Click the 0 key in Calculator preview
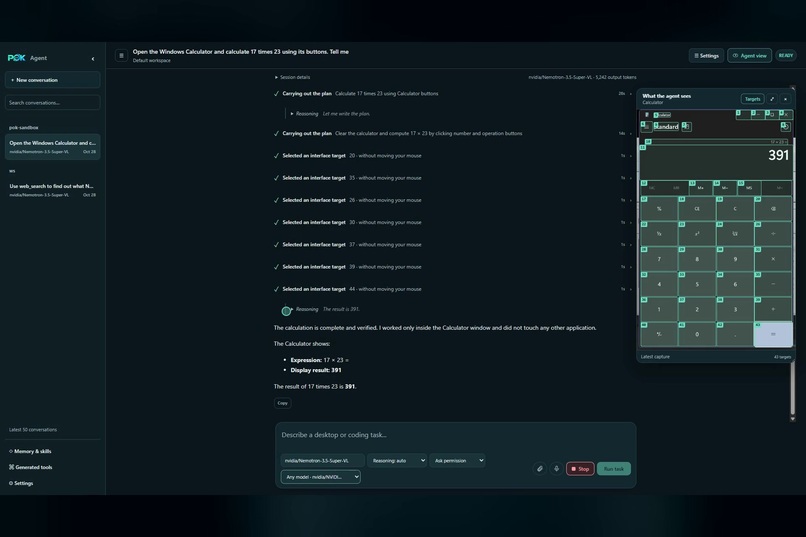806x537 pixels. tap(697, 335)
